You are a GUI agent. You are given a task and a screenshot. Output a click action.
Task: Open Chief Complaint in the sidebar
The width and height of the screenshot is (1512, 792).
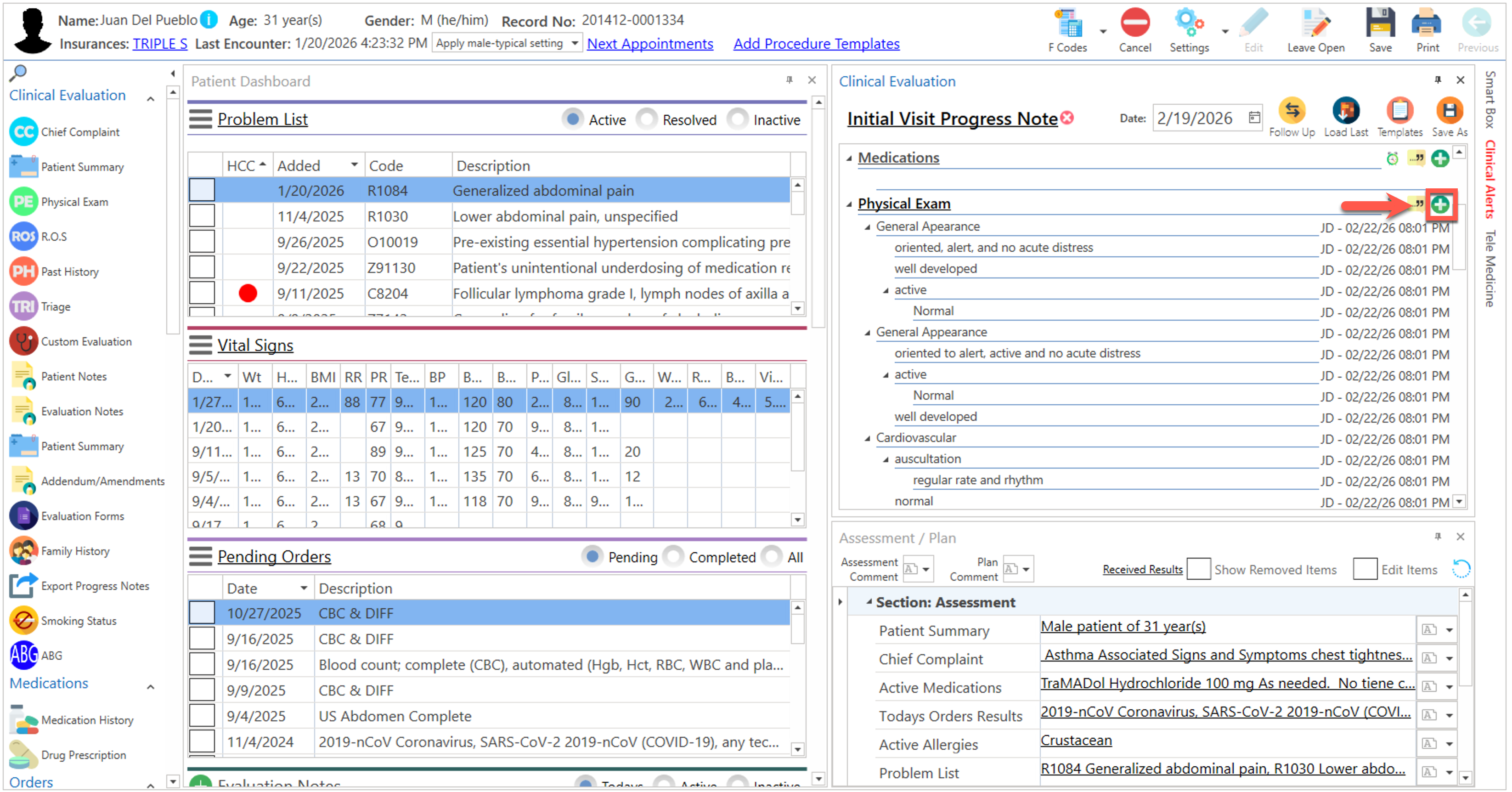pos(80,132)
